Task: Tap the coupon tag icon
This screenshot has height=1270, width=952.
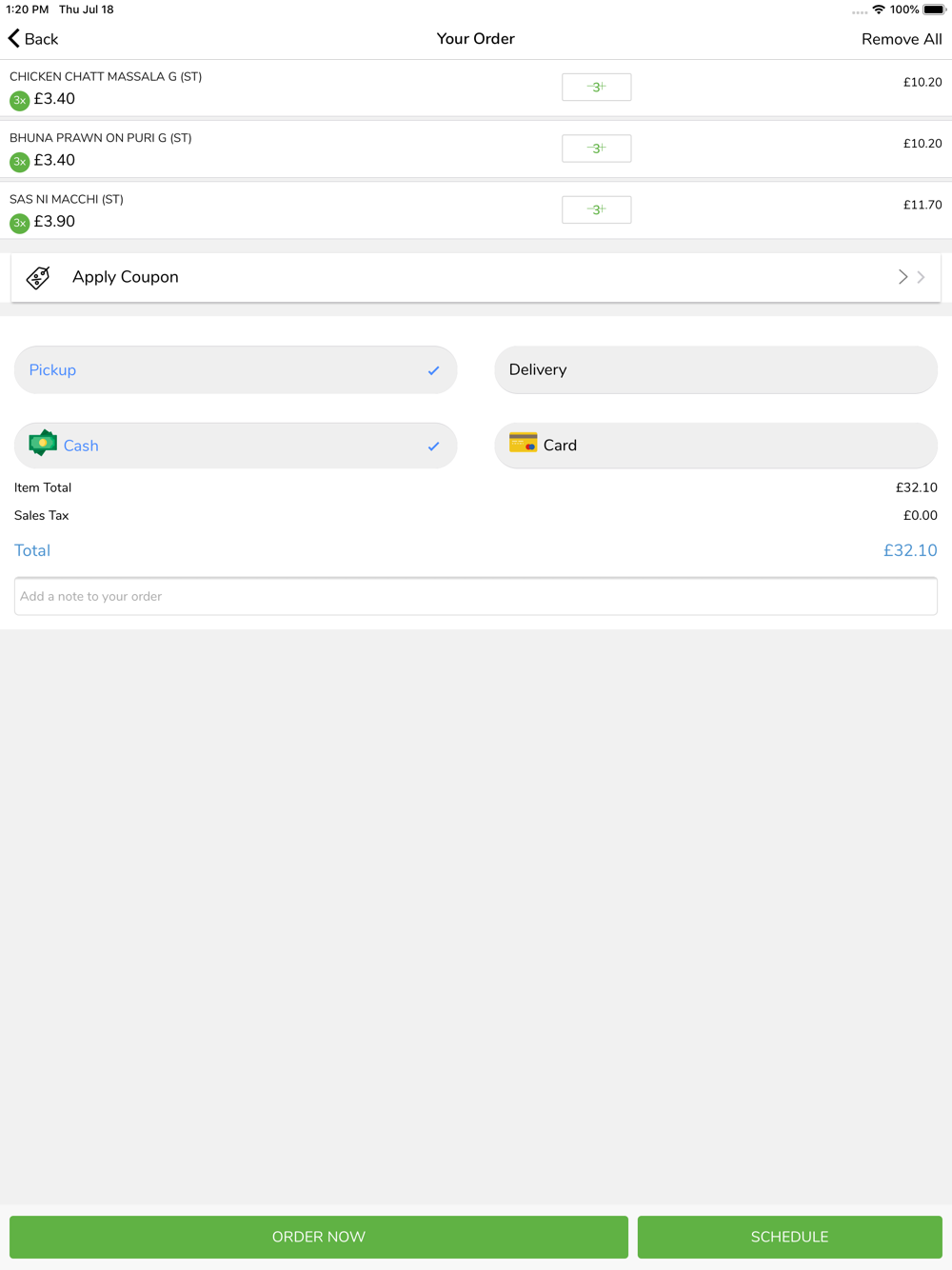Action: coord(38,277)
